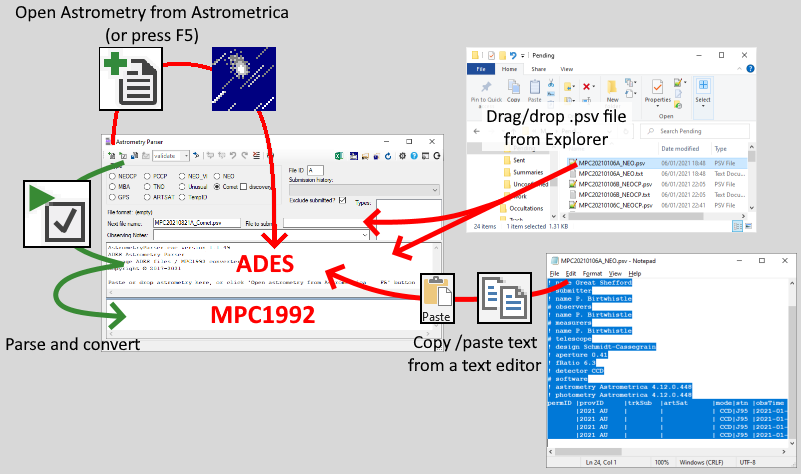Collapse the Explorer ribbon with the chevron
Viewport: 801px width, 474px height.
coord(739,68)
